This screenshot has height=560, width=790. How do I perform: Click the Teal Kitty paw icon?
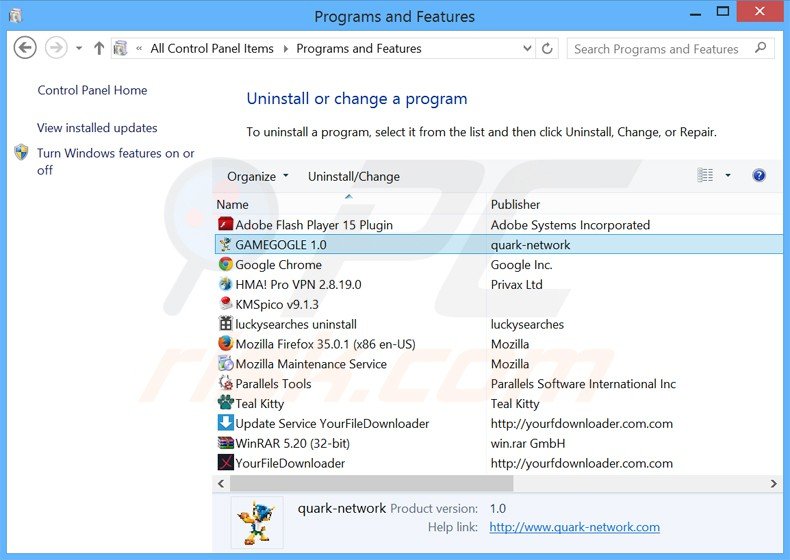(225, 403)
